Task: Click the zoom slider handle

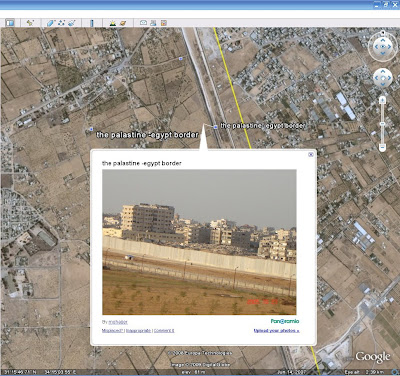Action: (383, 124)
